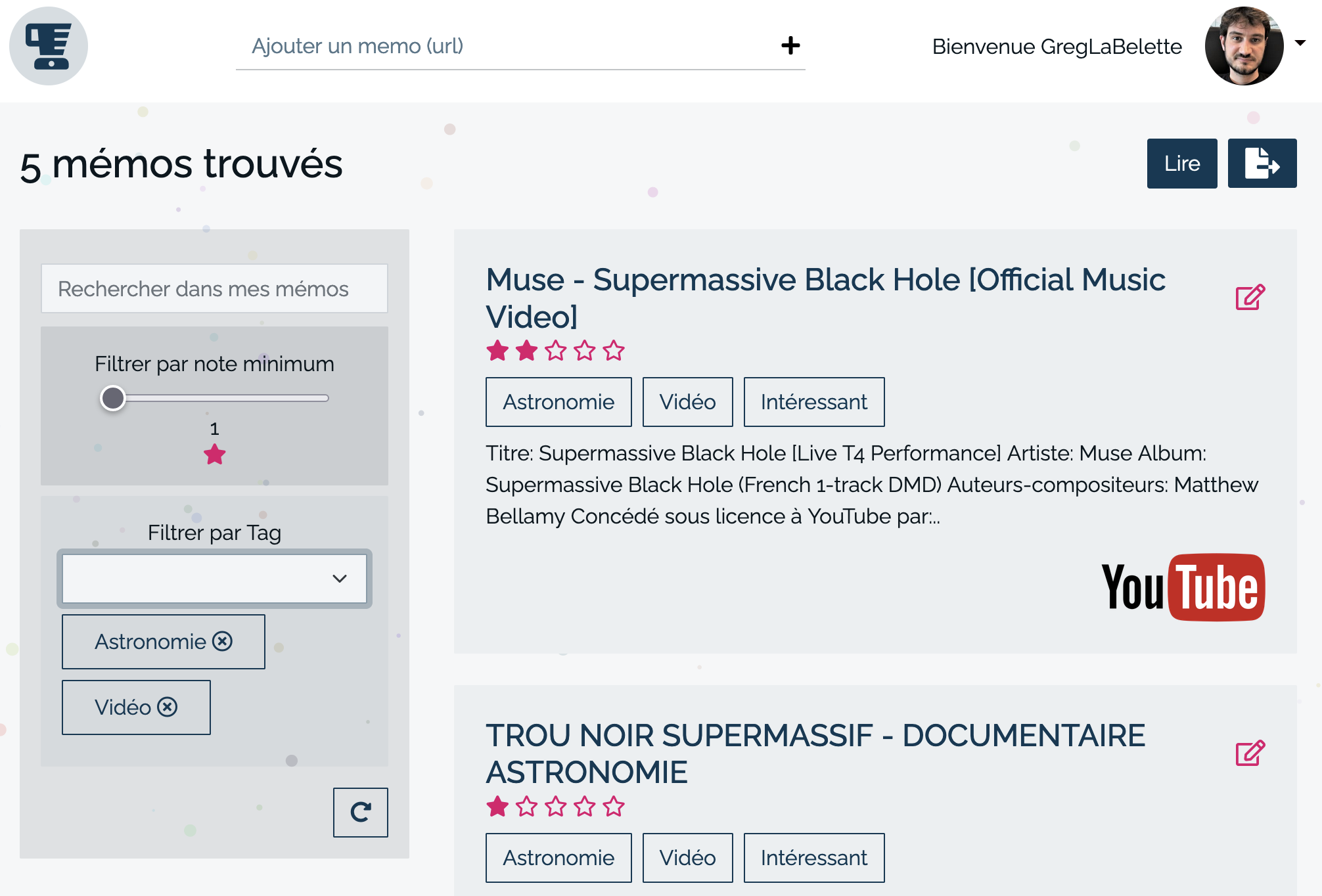
Task: Expand the user account menu arrow
Action: (1300, 43)
